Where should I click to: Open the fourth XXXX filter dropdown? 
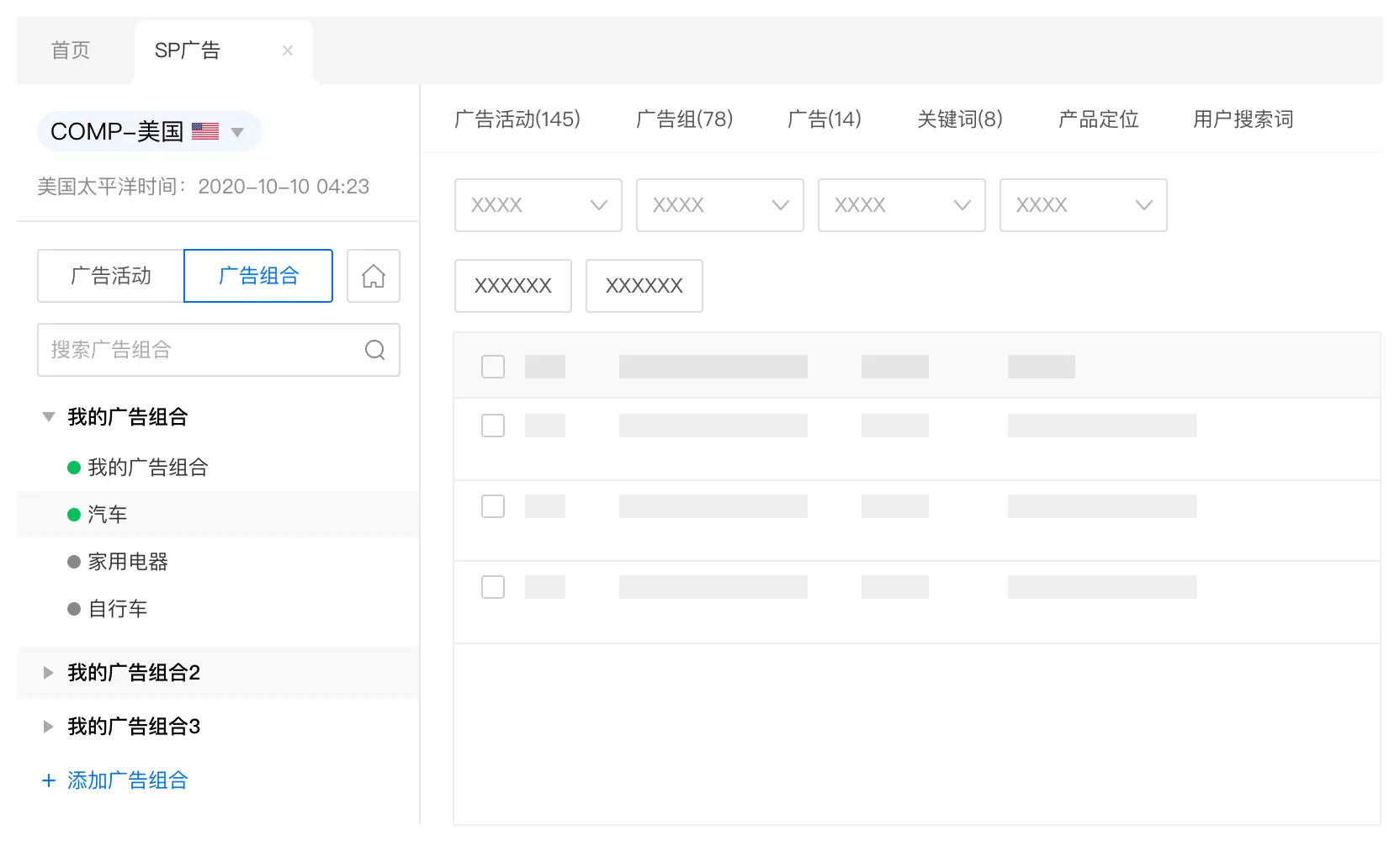tap(1084, 205)
